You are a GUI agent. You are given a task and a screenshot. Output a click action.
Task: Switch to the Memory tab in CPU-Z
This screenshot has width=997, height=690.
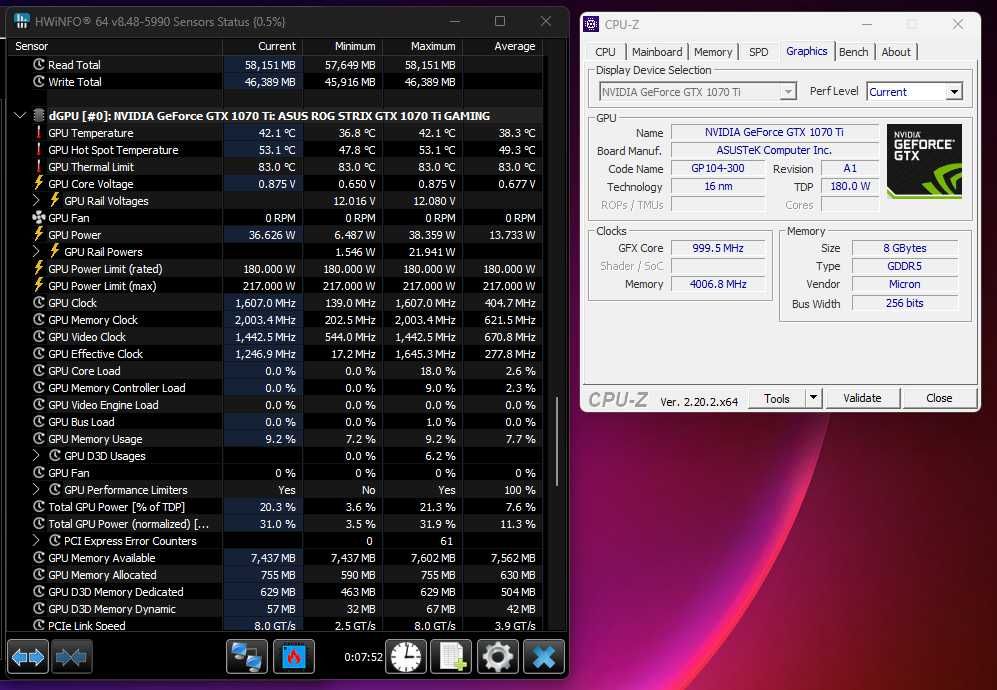point(713,52)
